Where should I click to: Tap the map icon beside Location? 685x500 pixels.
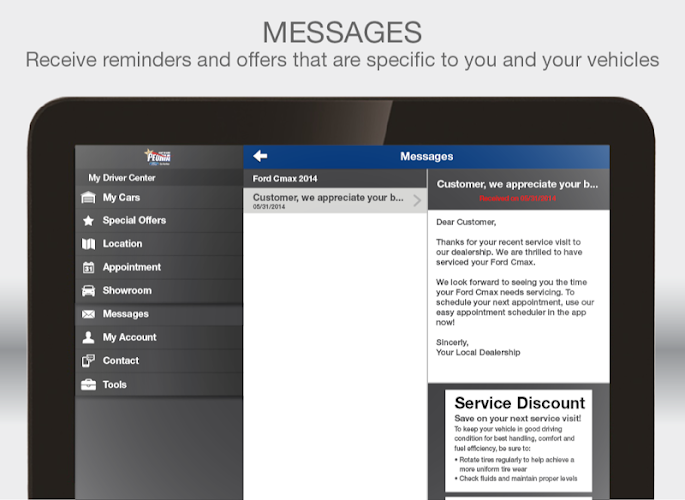point(88,244)
